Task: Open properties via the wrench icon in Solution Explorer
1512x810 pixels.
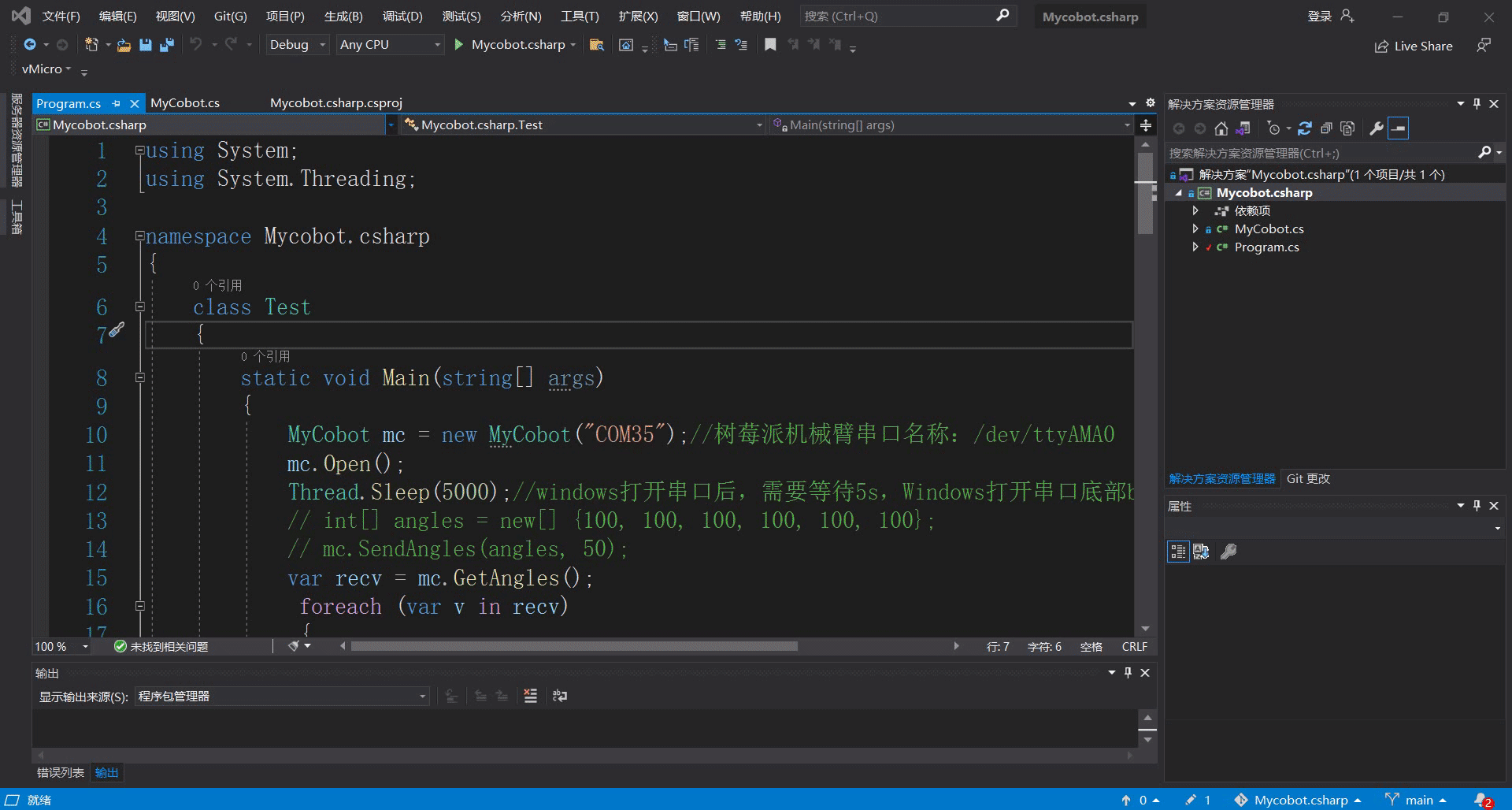Action: (1376, 128)
